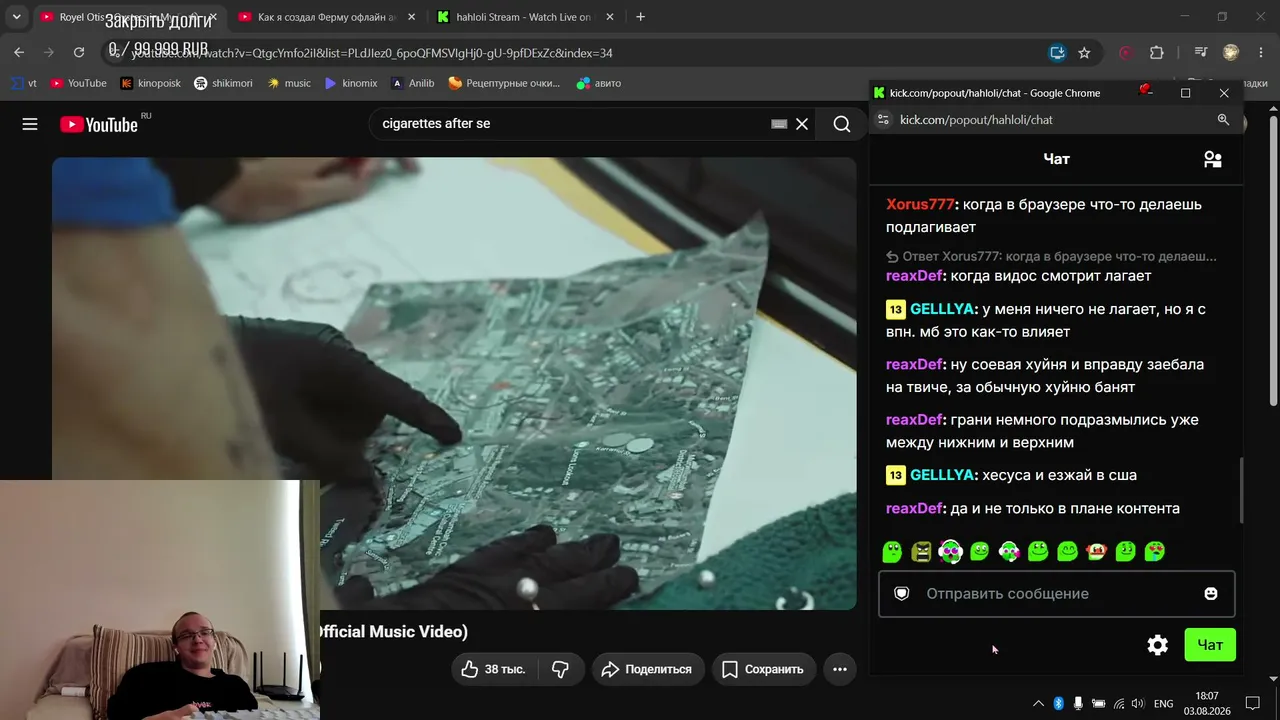Open the YouTube hamburger guide menu
Screen dimensions: 1280x720
click(x=30, y=124)
